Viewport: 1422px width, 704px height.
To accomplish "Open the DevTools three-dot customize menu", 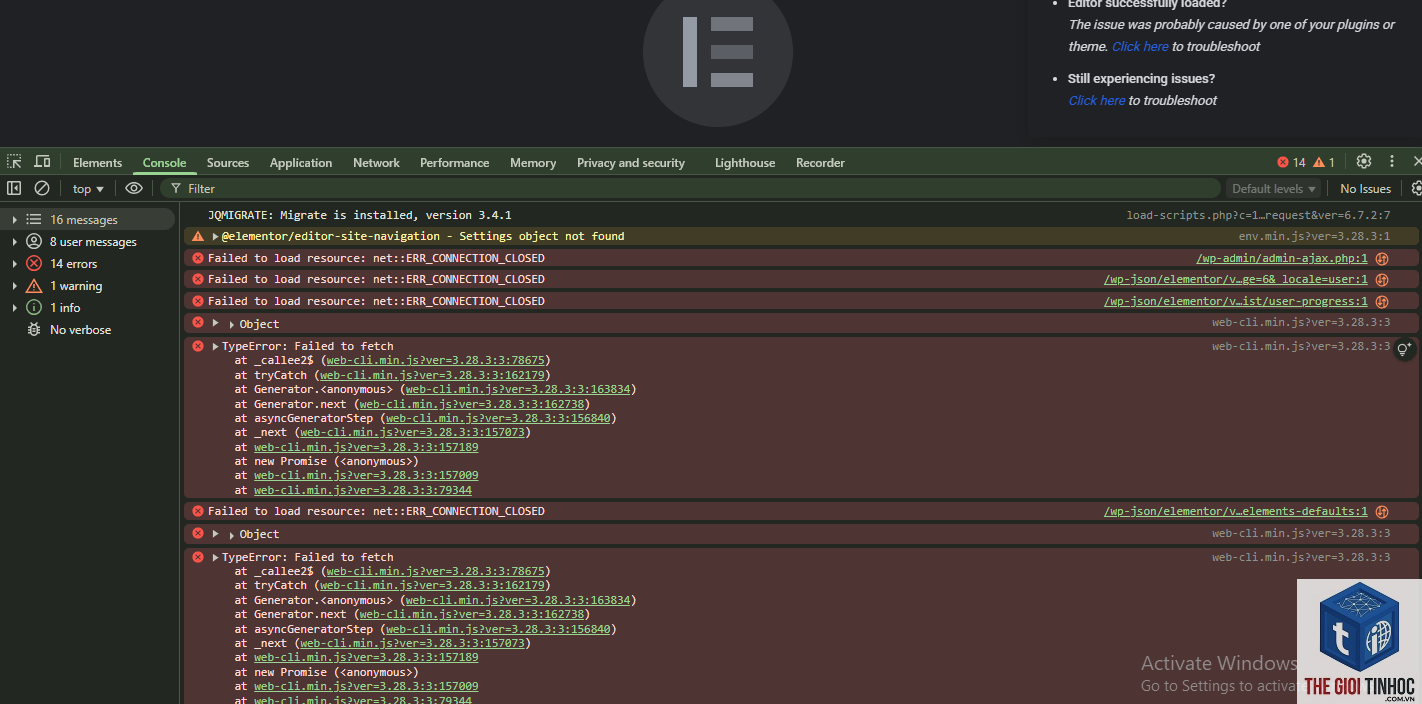I will [1391, 162].
